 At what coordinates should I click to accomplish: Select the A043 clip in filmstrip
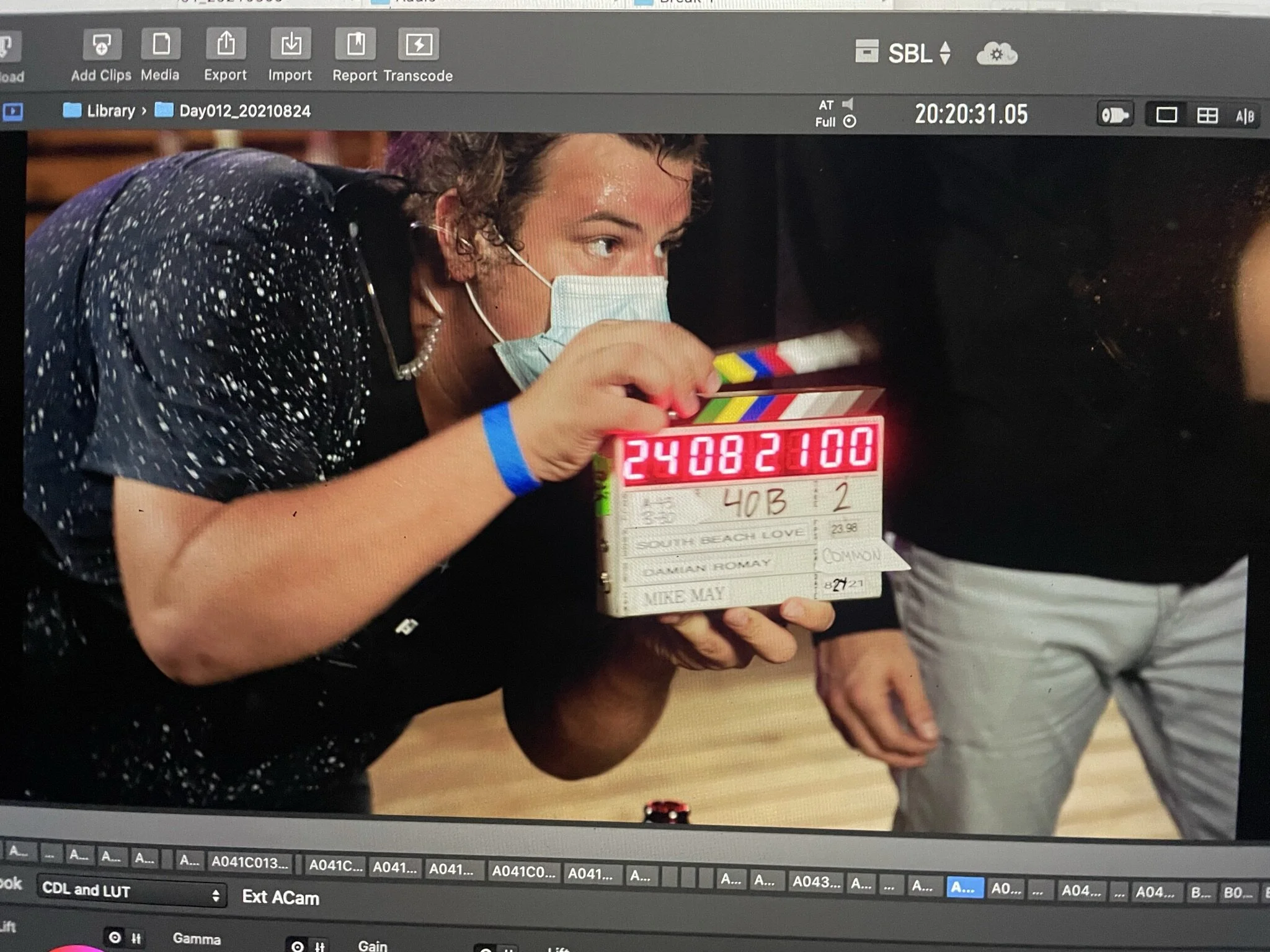click(x=817, y=881)
